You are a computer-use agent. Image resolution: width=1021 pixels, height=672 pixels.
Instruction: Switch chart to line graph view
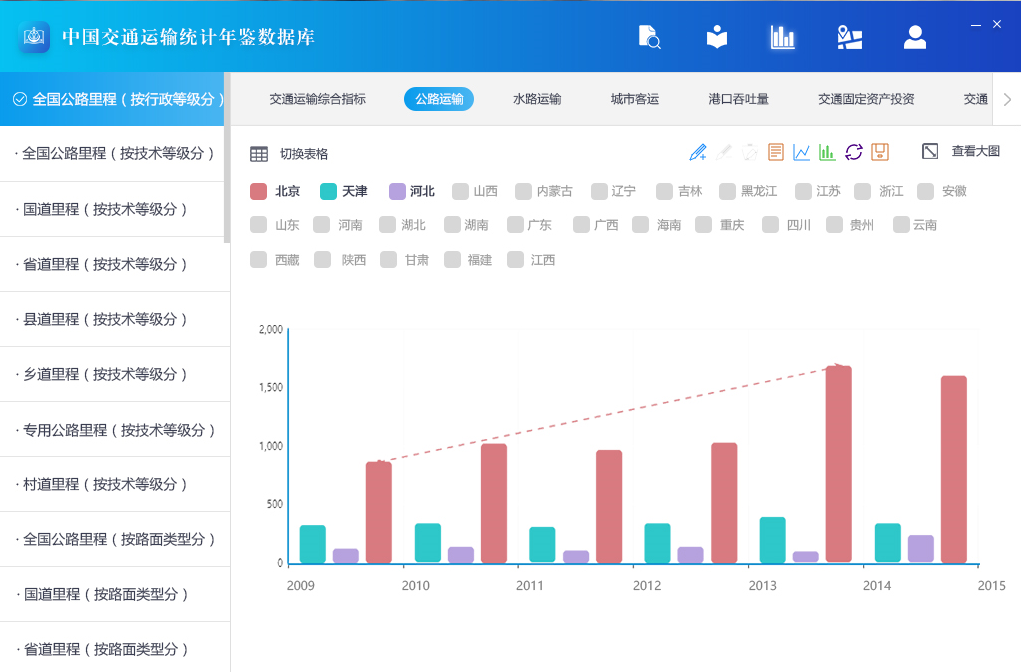point(801,152)
